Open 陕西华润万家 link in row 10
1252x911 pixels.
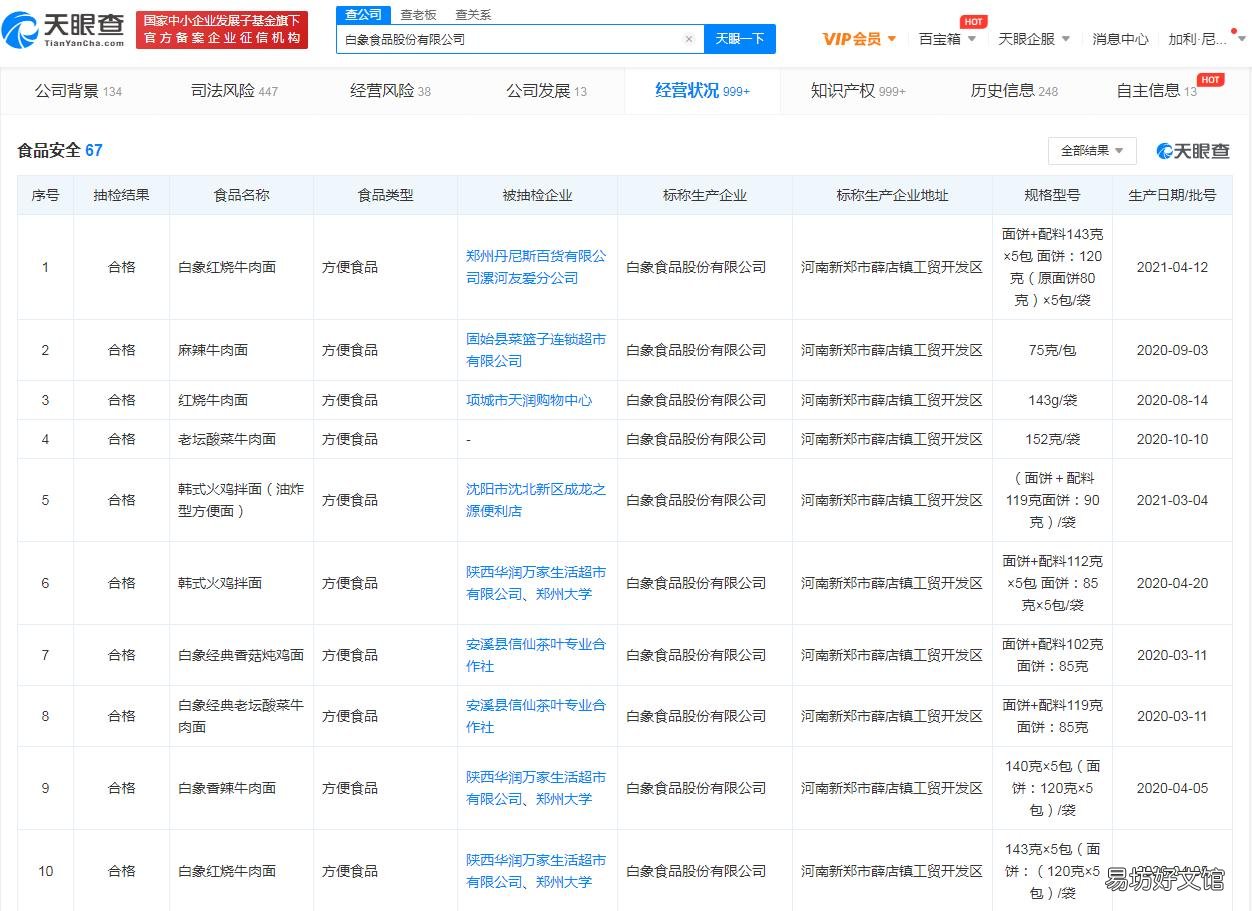click(x=536, y=871)
